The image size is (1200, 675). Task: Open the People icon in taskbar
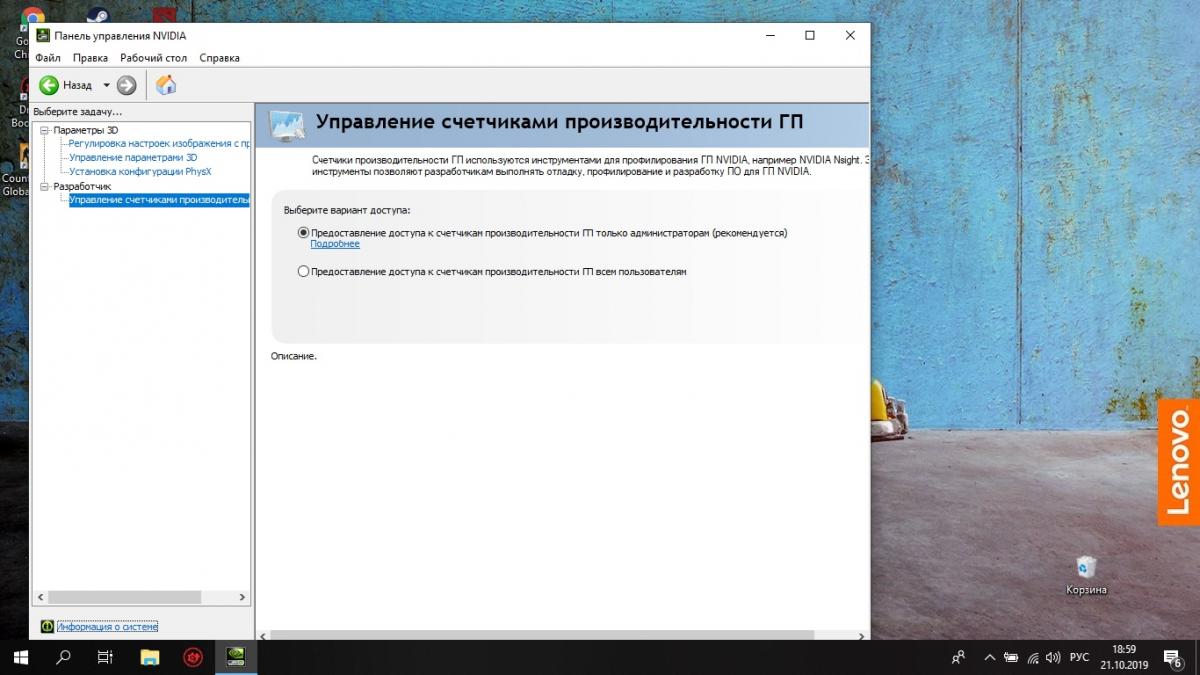(x=958, y=657)
